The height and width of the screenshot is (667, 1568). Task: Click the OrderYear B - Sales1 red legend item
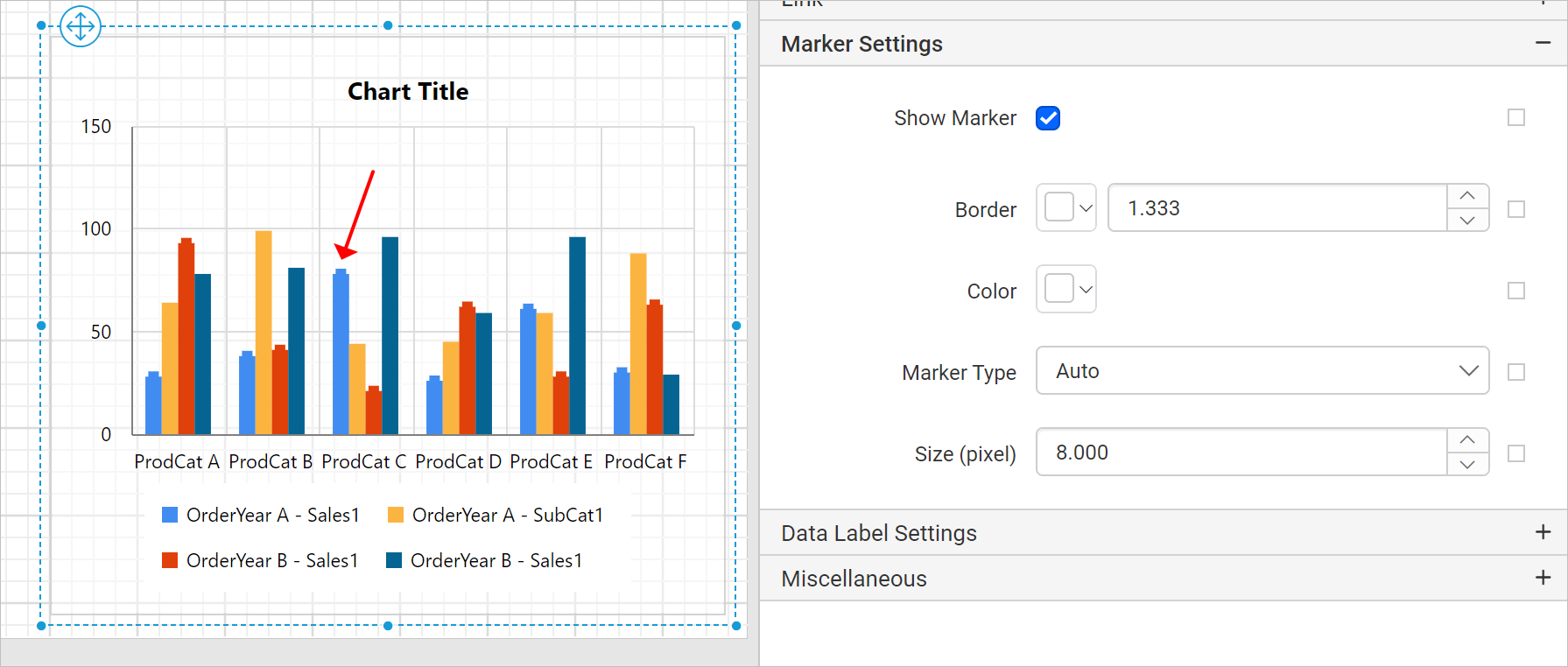coord(260,560)
